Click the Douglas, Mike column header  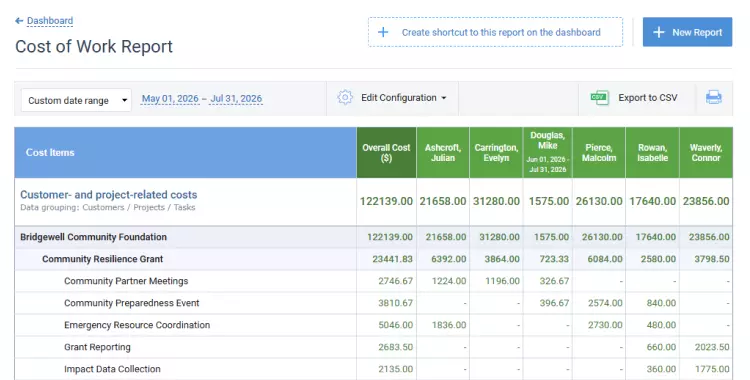click(x=548, y=153)
